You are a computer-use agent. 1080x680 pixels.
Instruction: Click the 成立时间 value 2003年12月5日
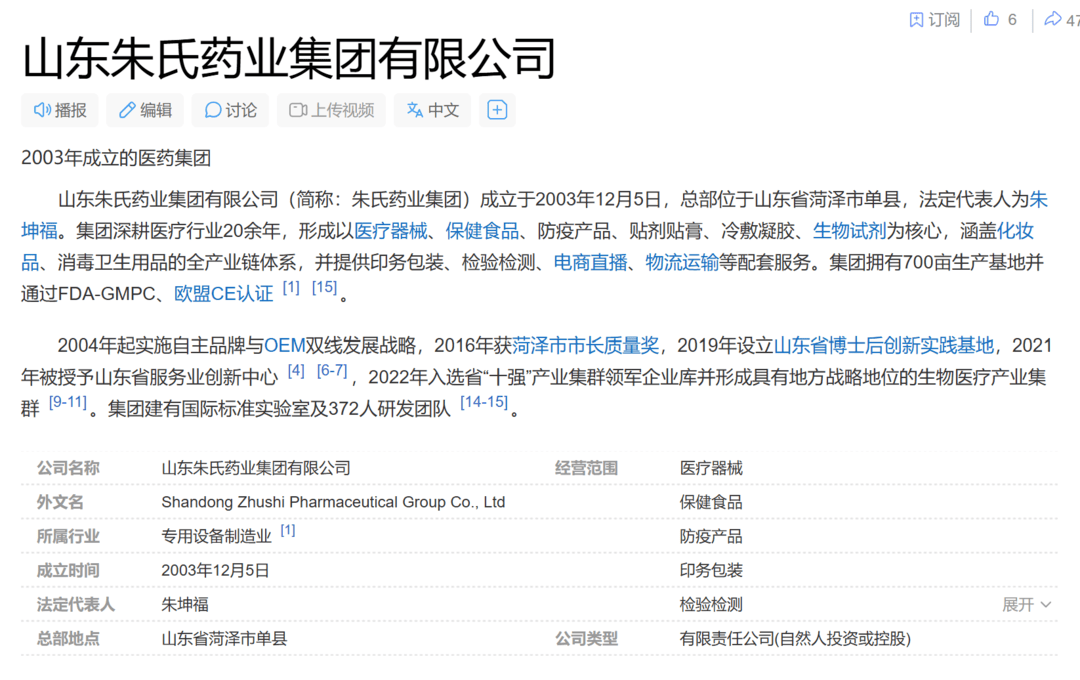(215, 570)
